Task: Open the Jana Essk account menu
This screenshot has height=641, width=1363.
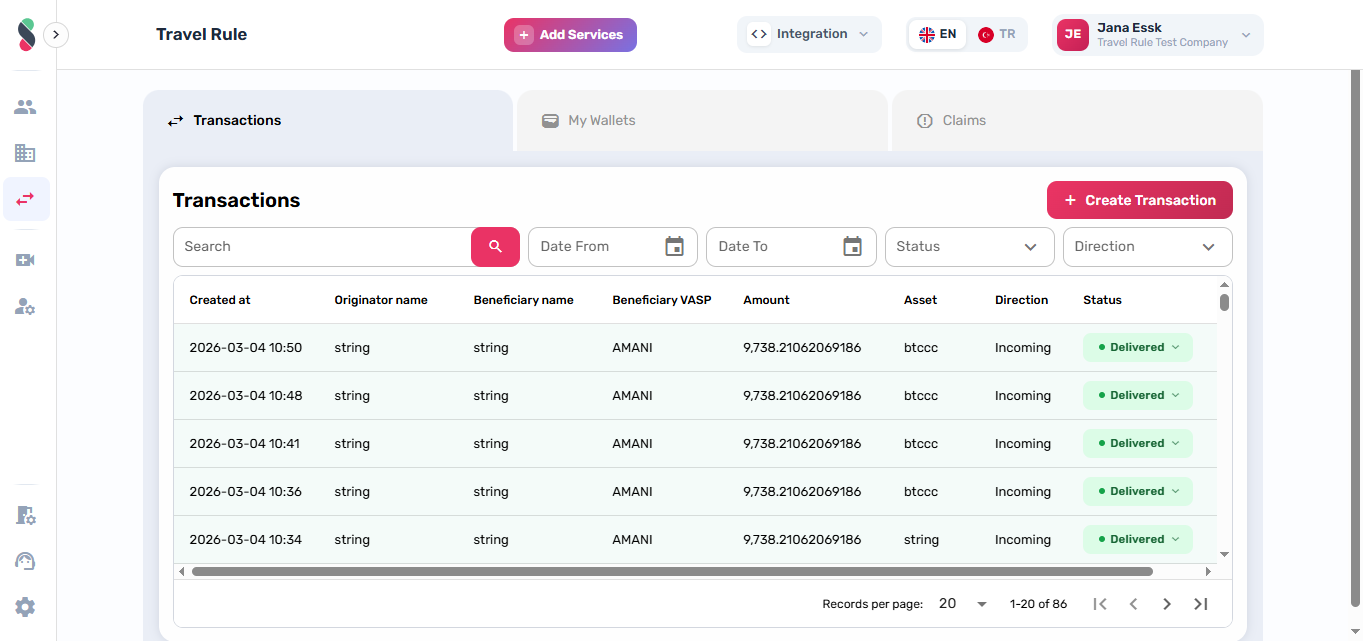Action: [1160, 34]
